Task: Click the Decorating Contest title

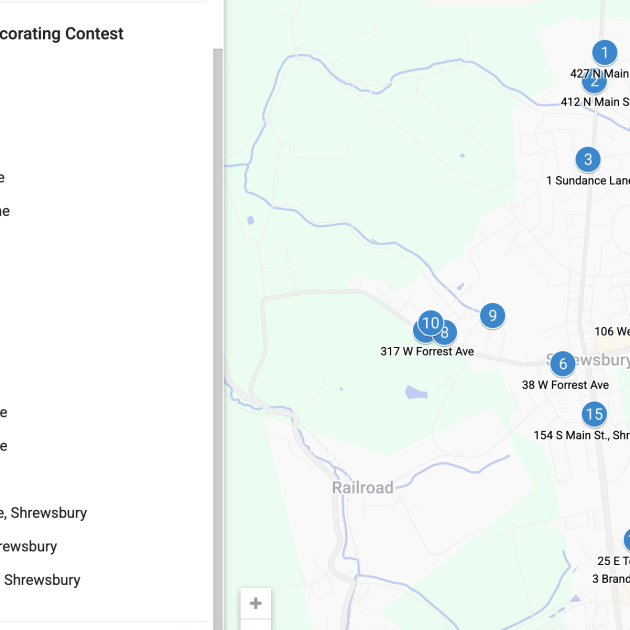Action: 62,34
